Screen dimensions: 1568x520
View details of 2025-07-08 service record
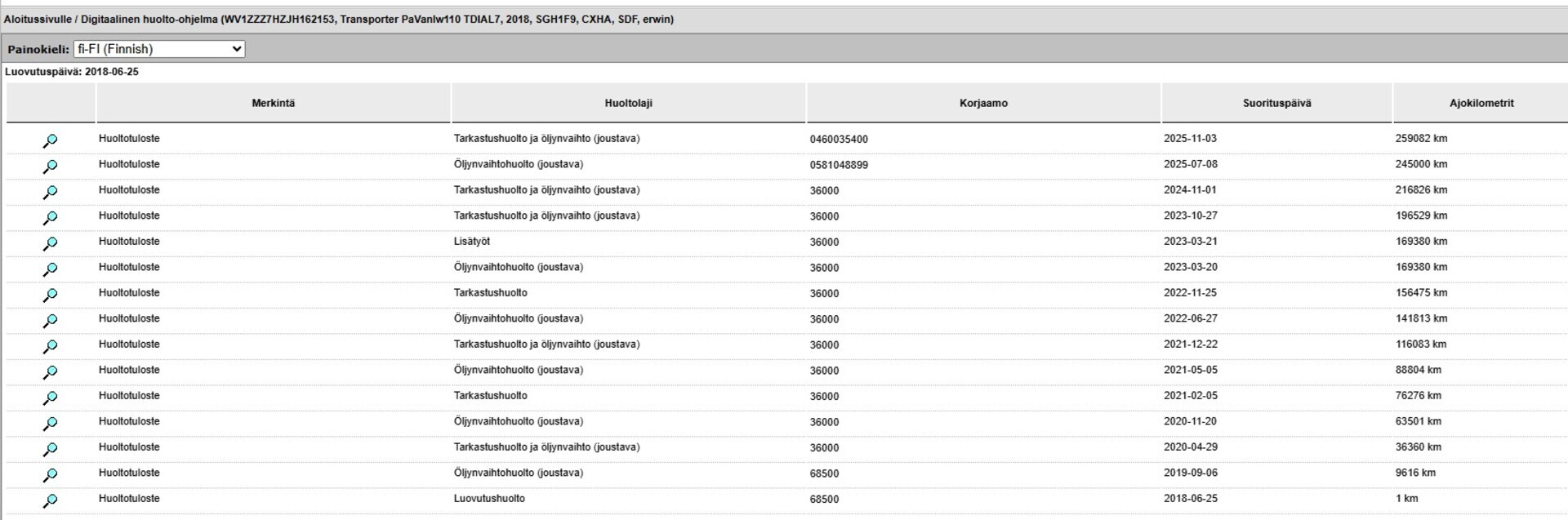(50, 167)
